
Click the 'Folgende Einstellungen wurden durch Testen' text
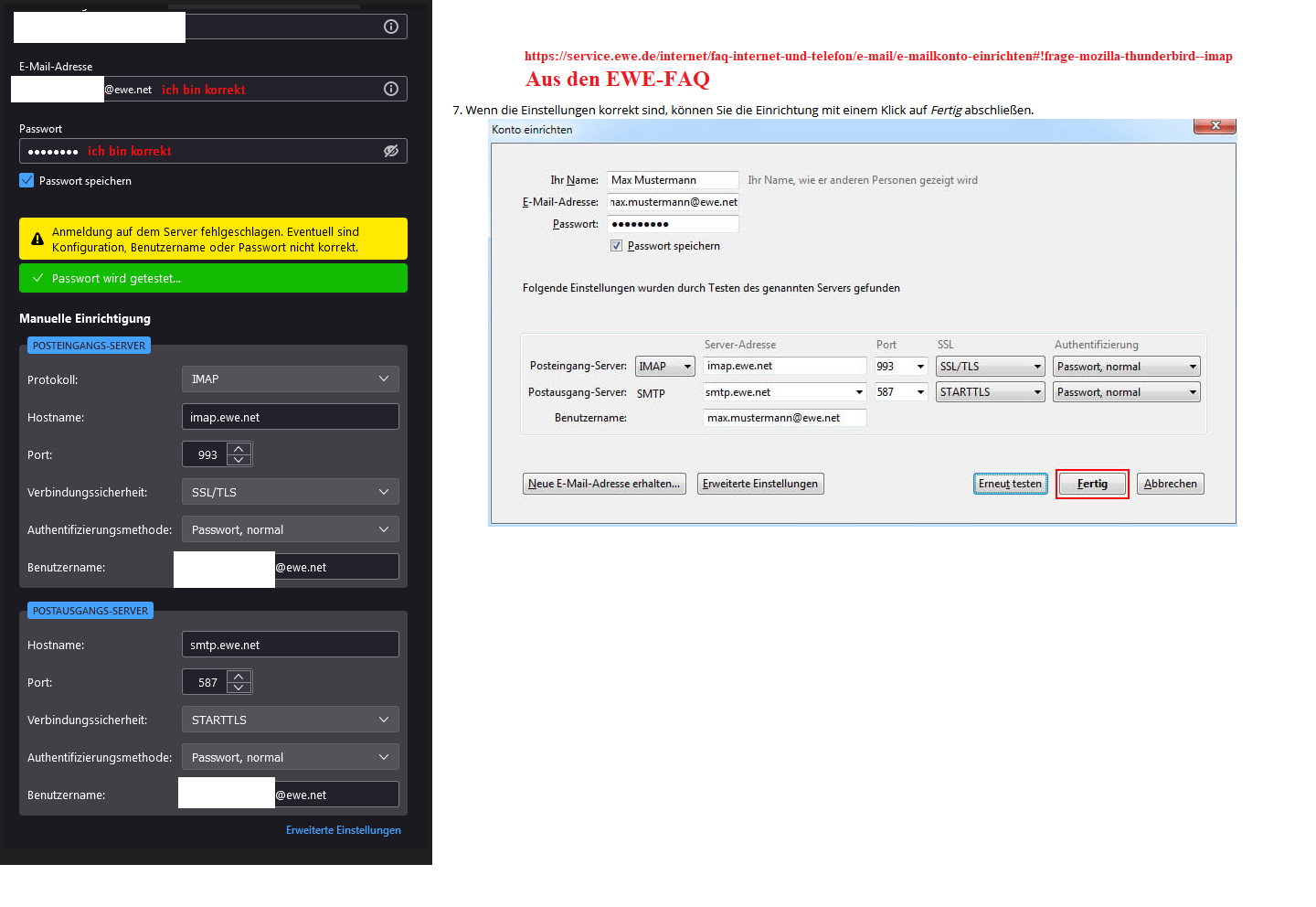(711, 288)
